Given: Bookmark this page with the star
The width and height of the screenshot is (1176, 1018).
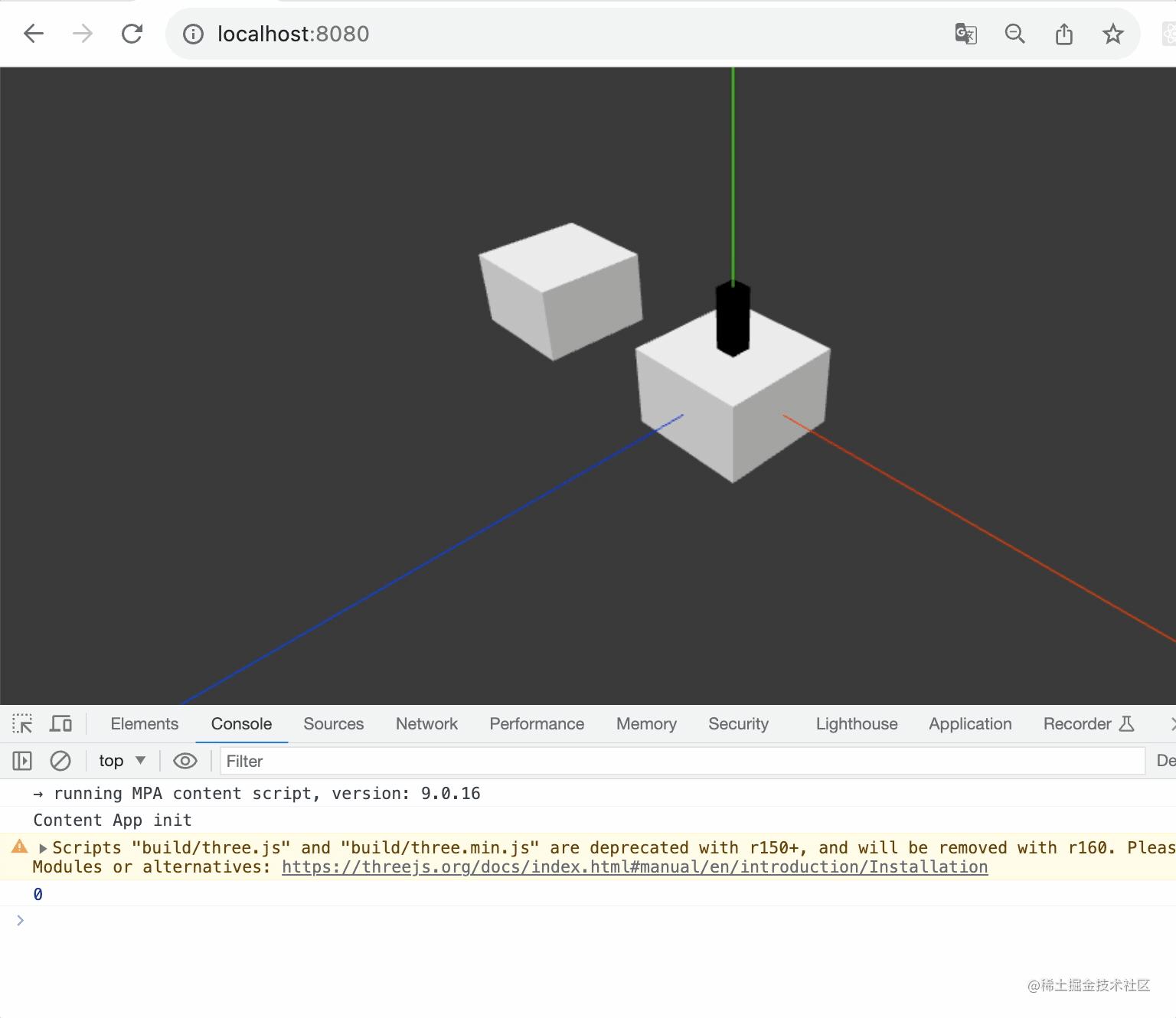Looking at the screenshot, I should 1112,34.
